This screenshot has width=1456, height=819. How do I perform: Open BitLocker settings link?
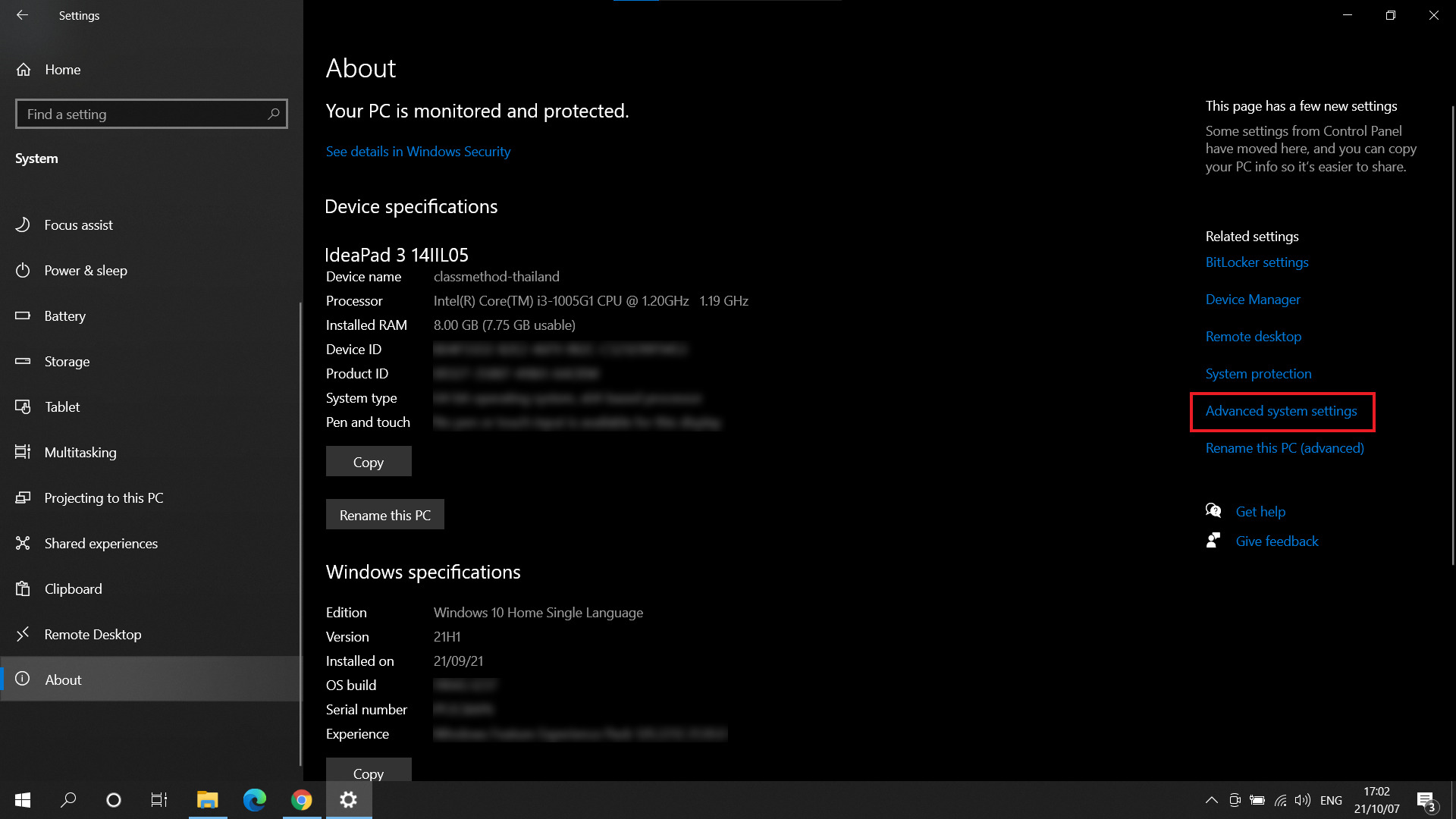click(1257, 262)
